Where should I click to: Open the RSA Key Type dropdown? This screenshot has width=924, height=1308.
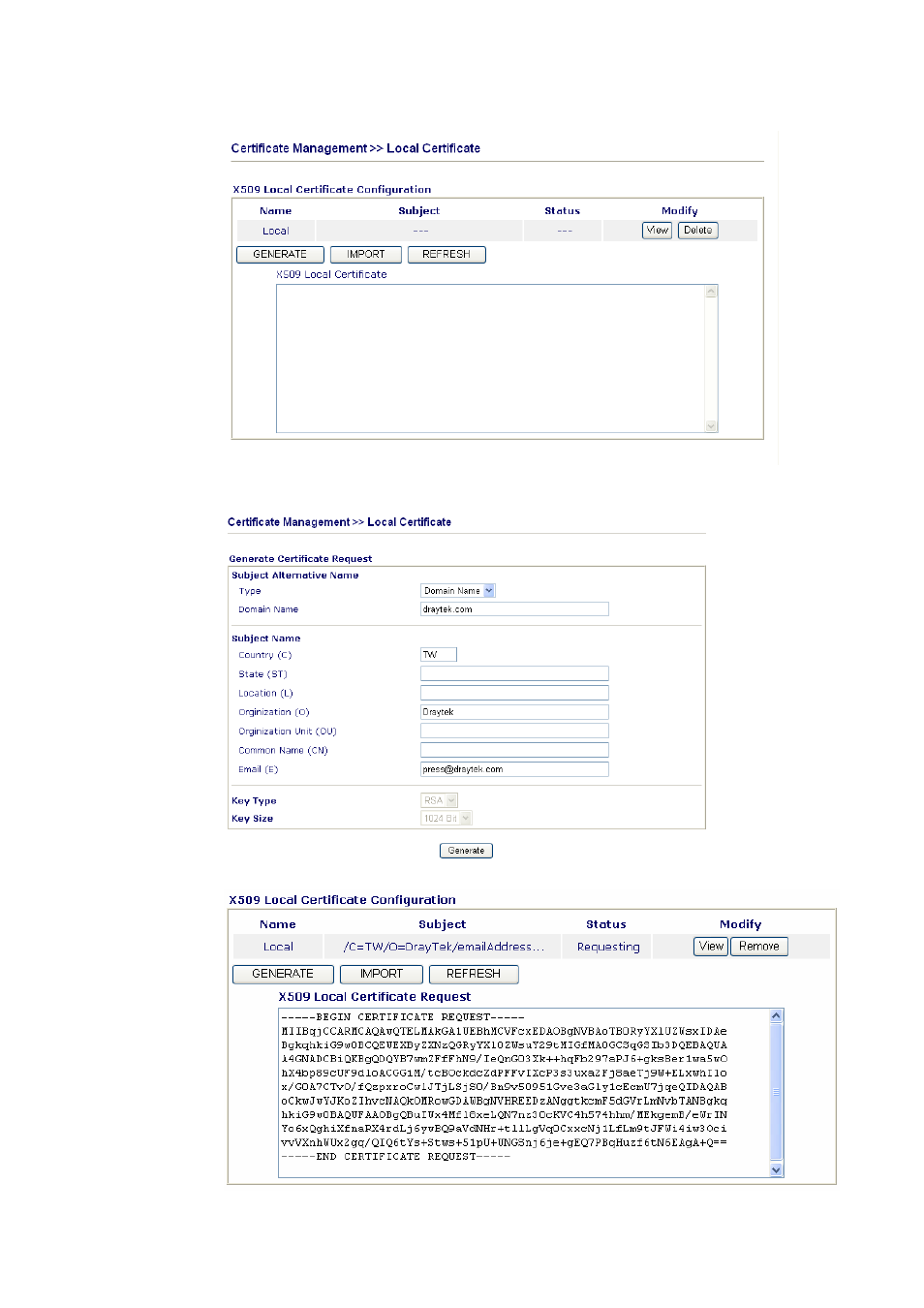439,800
